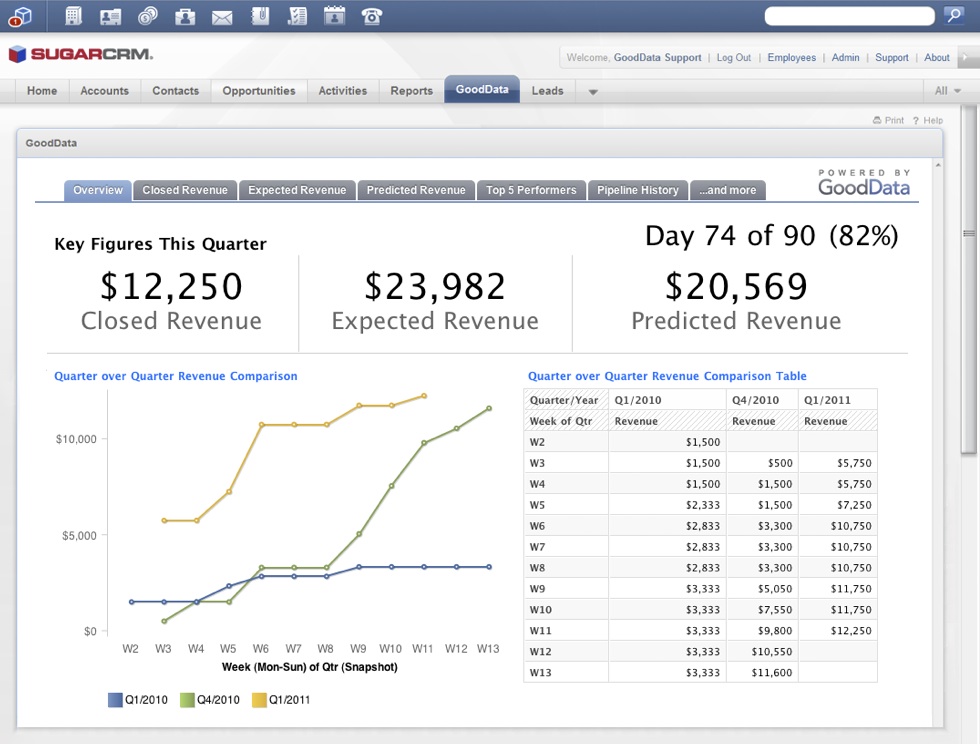Click the Week of Qtr header cell

pos(566,421)
